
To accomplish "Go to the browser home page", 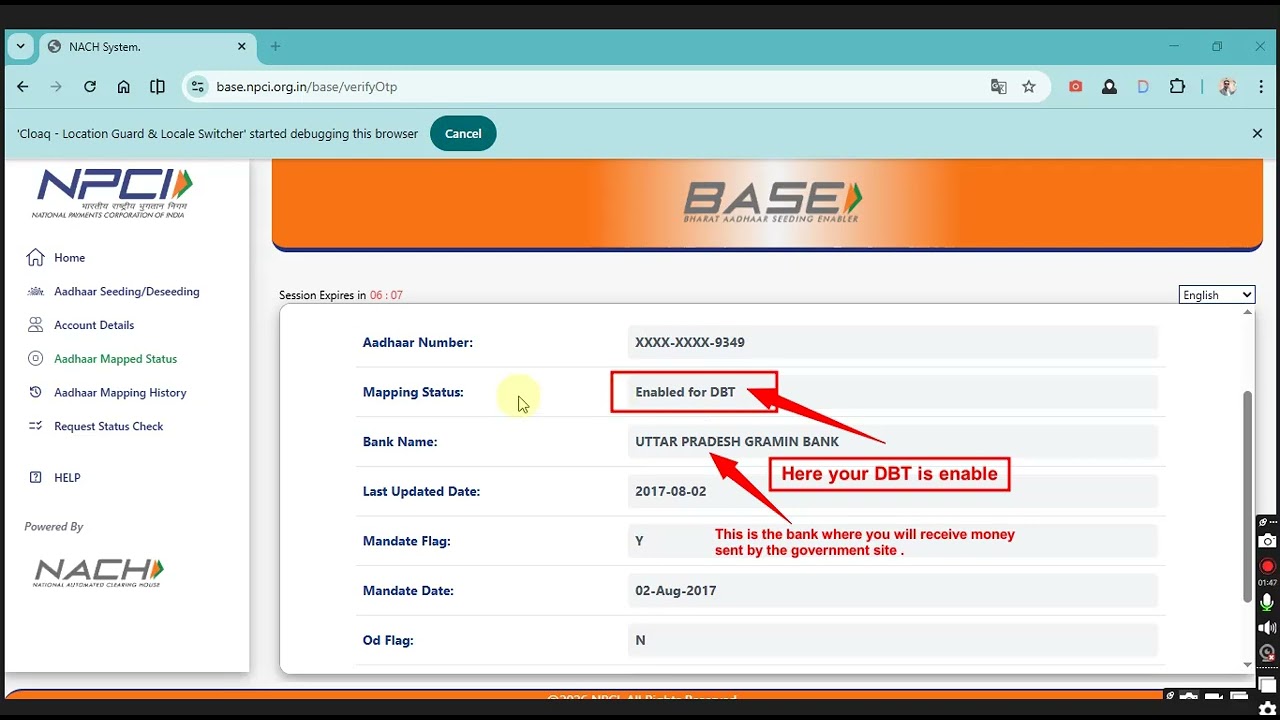I will [124, 87].
